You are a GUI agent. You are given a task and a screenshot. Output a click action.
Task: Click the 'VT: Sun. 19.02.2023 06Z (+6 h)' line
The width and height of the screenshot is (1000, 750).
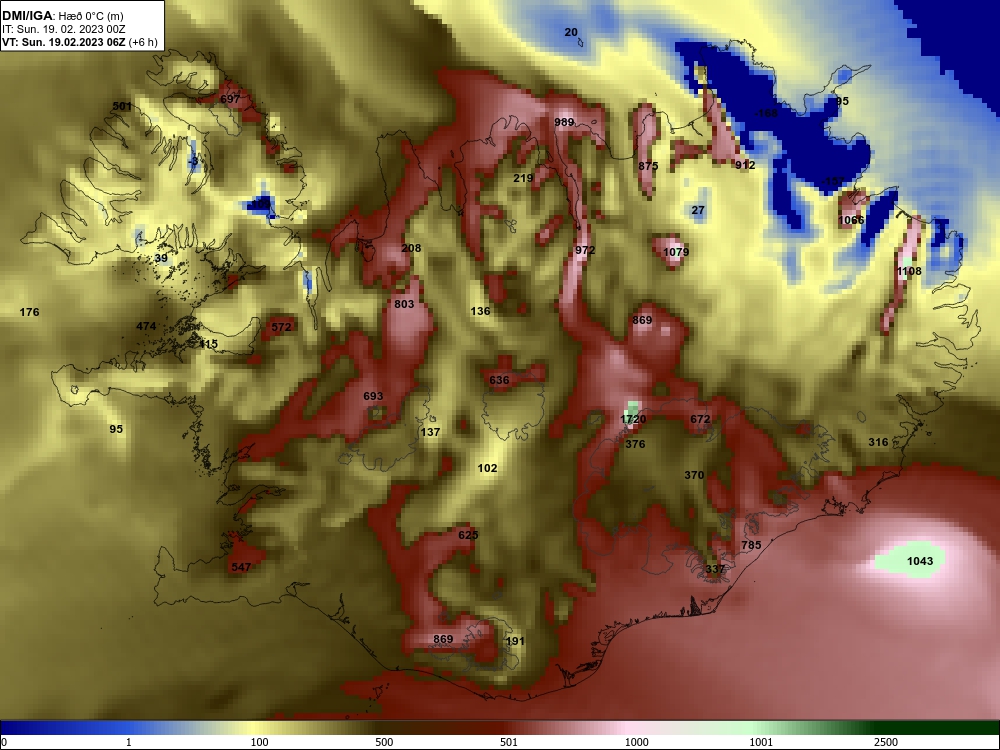(x=80, y=42)
